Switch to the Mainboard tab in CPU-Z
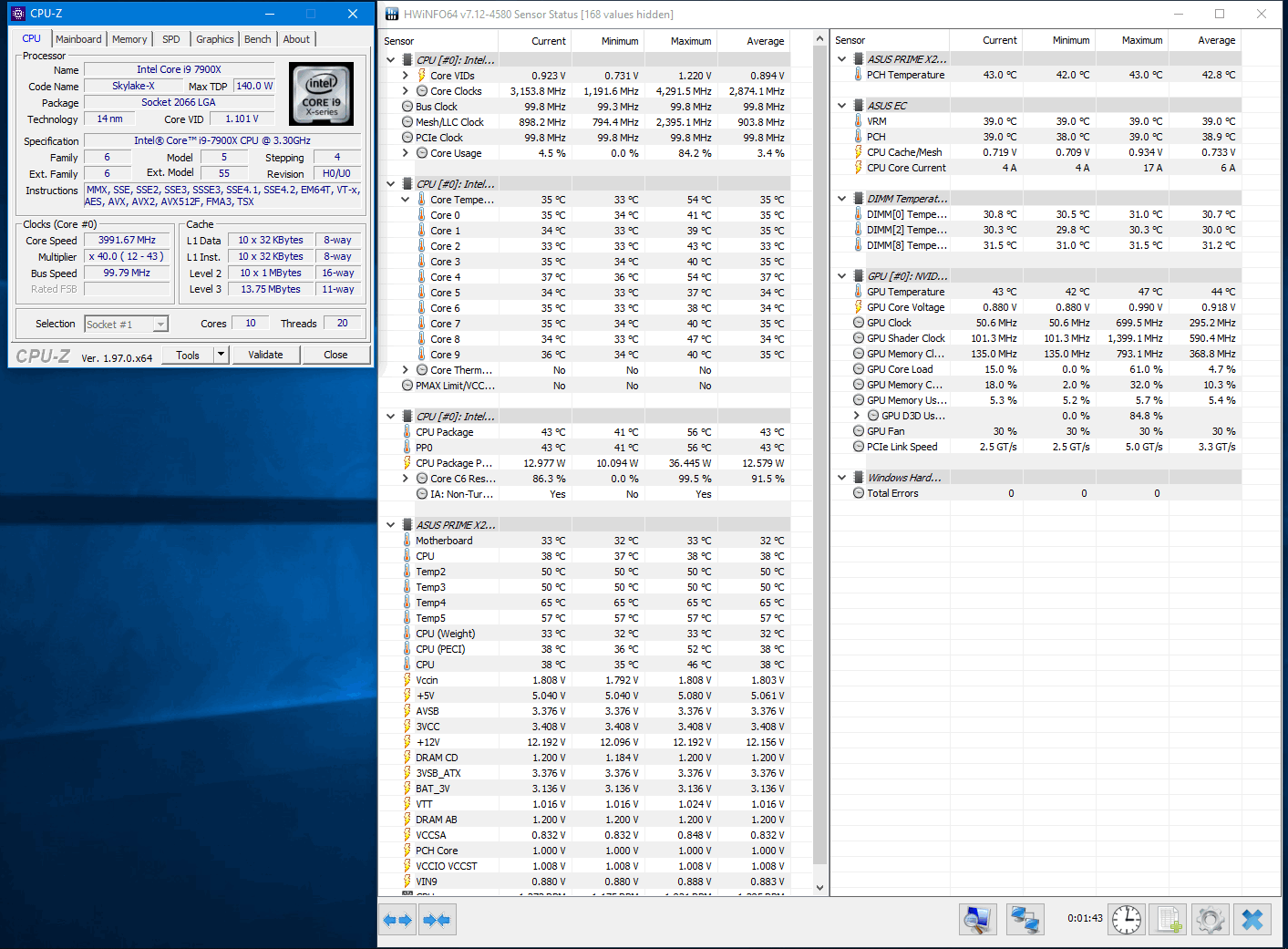Viewport: 1288px width, 949px height. point(78,39)
